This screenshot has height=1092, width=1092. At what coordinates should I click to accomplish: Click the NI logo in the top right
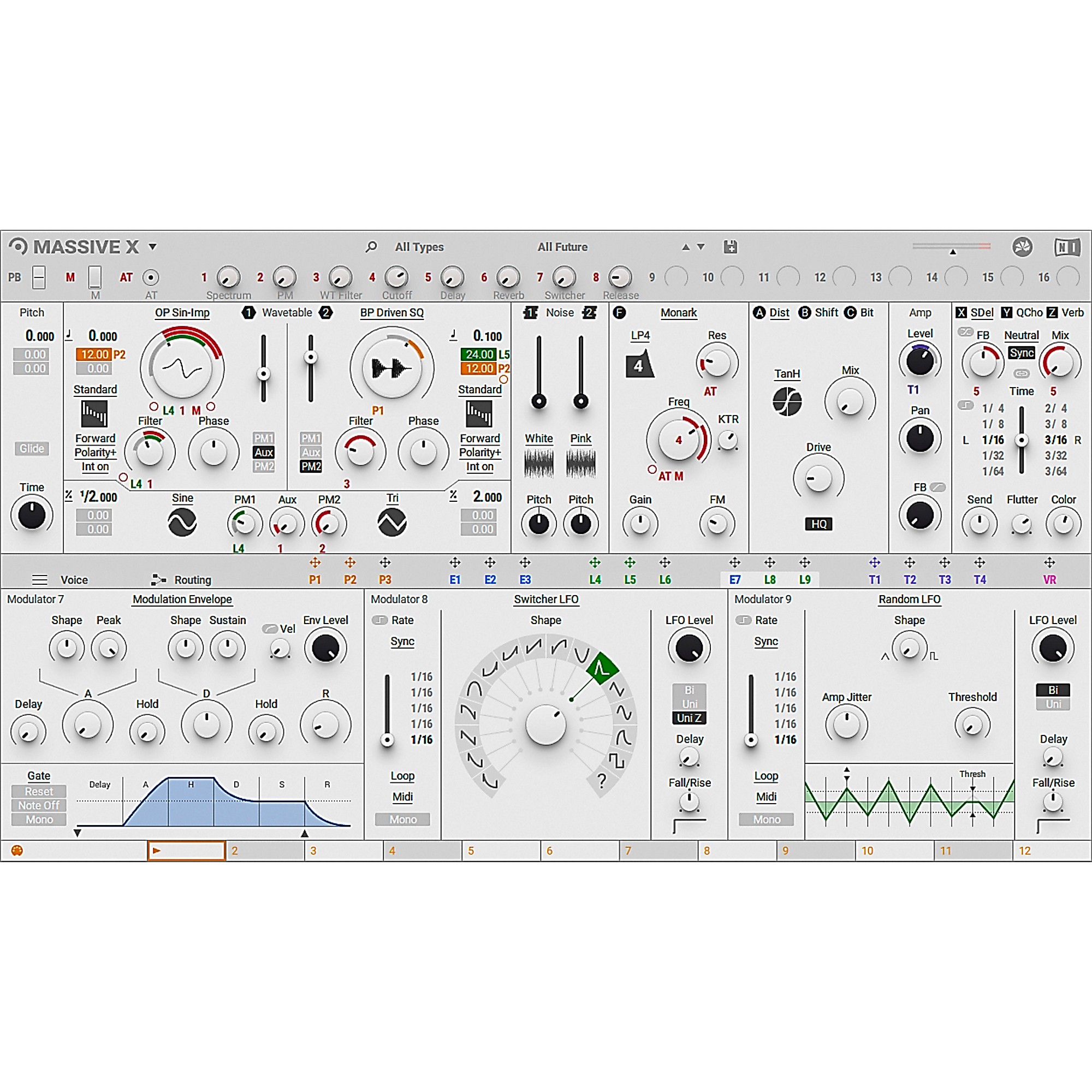[1067, 247]
